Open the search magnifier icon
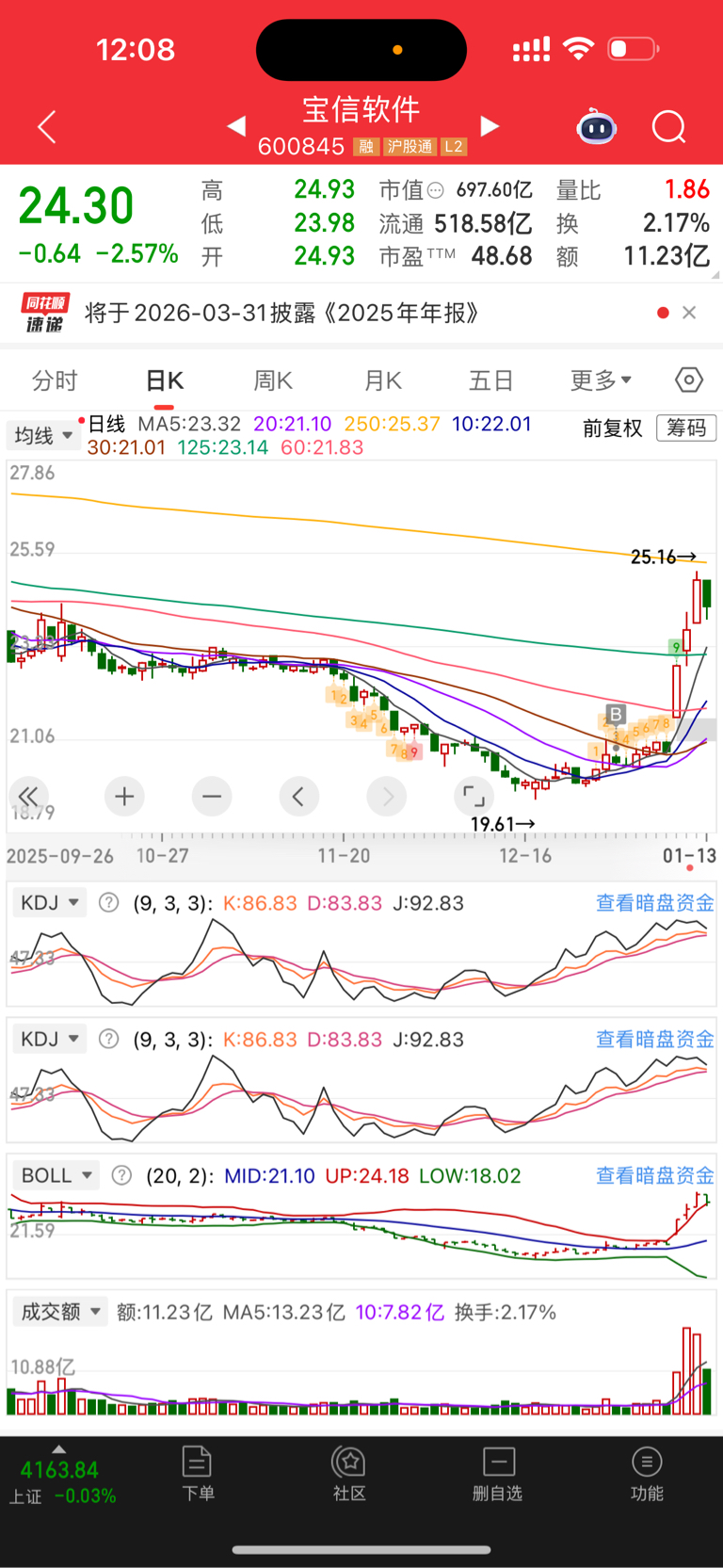The width and height of the screenshot is (723, 1568). point(669,126)
